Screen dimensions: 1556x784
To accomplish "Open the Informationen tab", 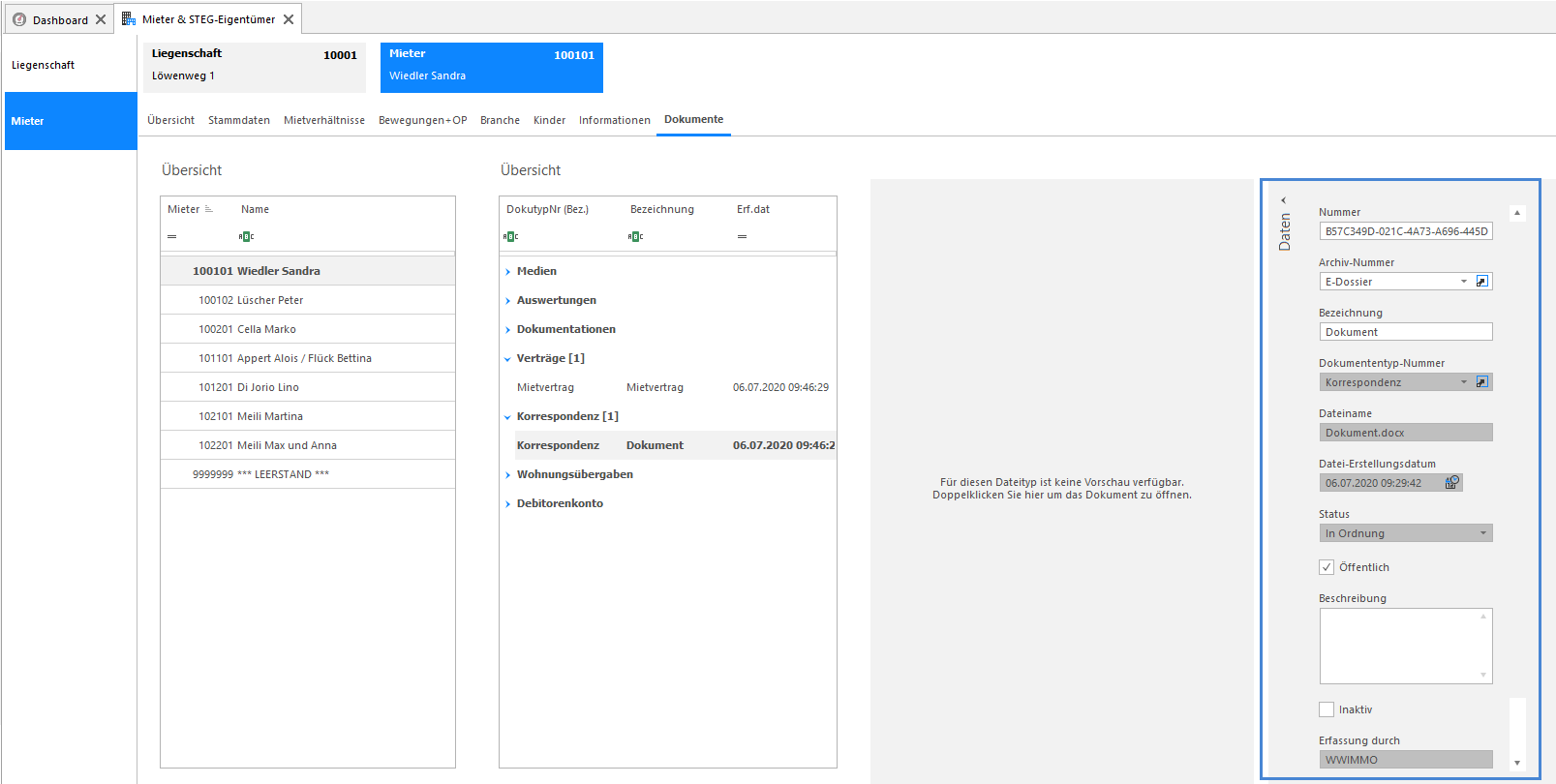I will click(615, 120).
